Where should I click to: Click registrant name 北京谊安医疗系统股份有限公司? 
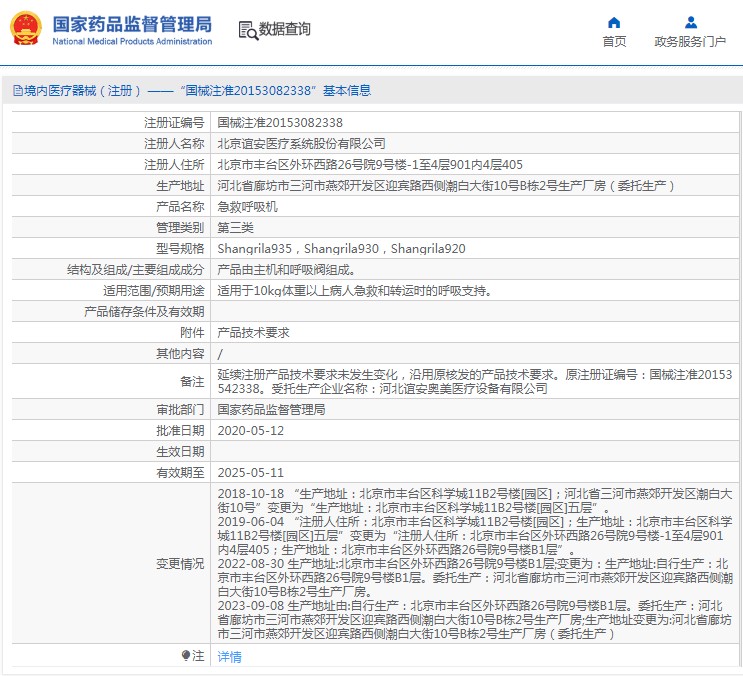301,143
